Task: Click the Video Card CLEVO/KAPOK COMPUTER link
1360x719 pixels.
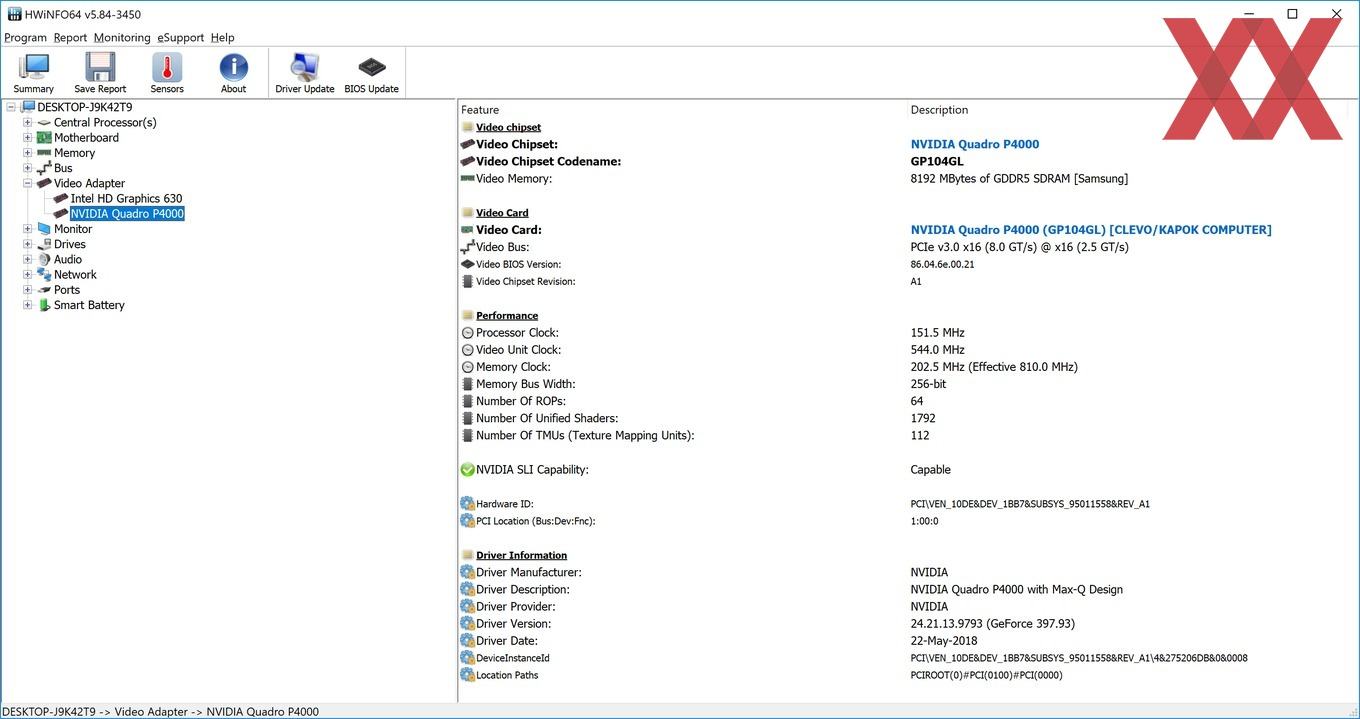Action: pyautogui.click(x=1091, y=230)
